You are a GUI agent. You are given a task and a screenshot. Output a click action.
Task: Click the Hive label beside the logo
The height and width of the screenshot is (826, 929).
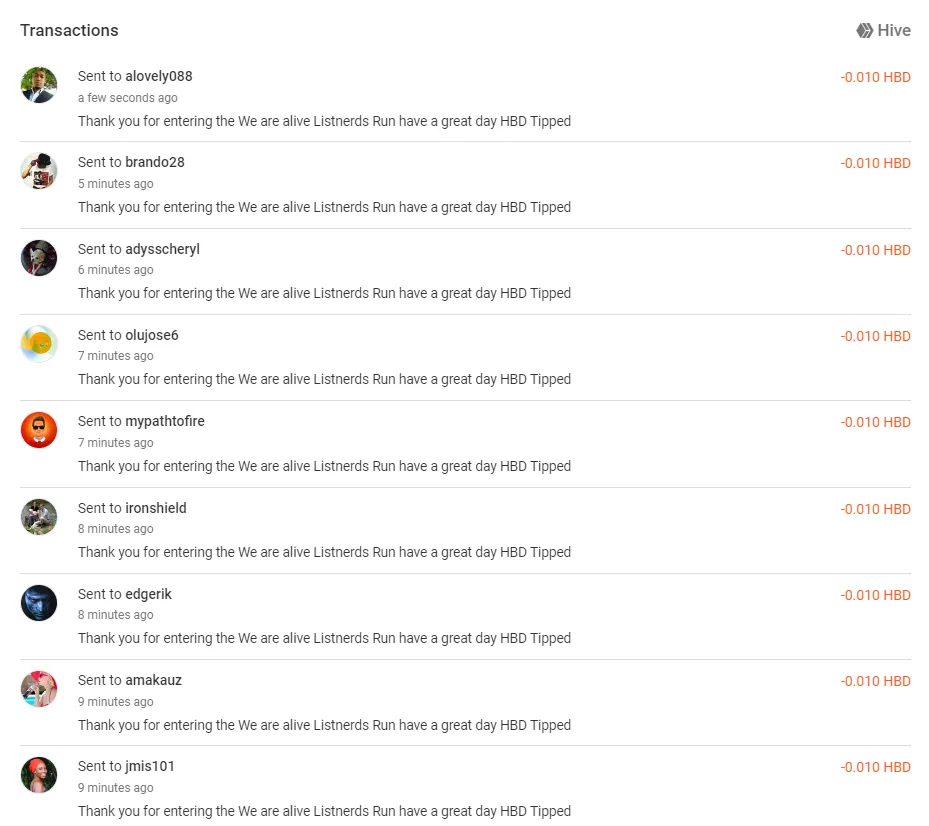894,30
